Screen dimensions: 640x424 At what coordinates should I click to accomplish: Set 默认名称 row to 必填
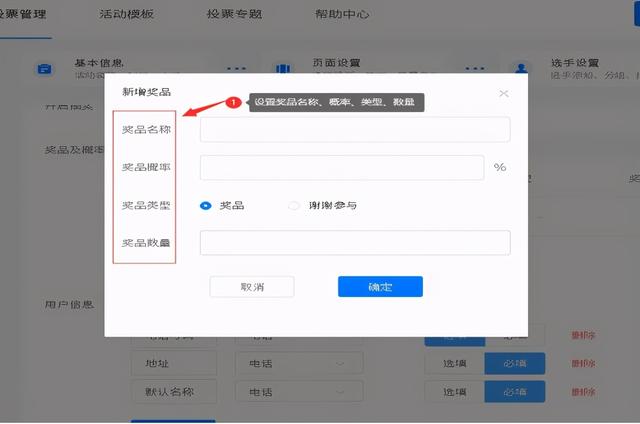pyautogui.click(x=515, y=392)
